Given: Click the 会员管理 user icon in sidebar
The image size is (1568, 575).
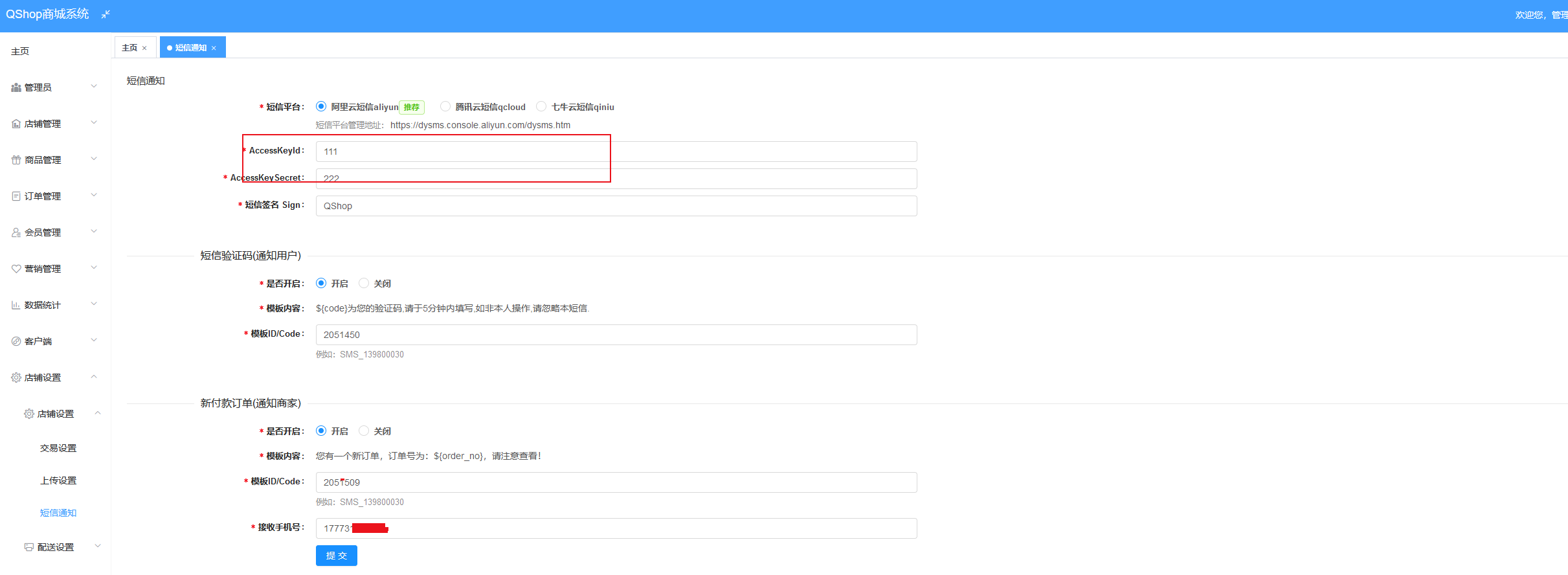Looking at the screenshot, I should pyautogui.click(x=16, y=232).
